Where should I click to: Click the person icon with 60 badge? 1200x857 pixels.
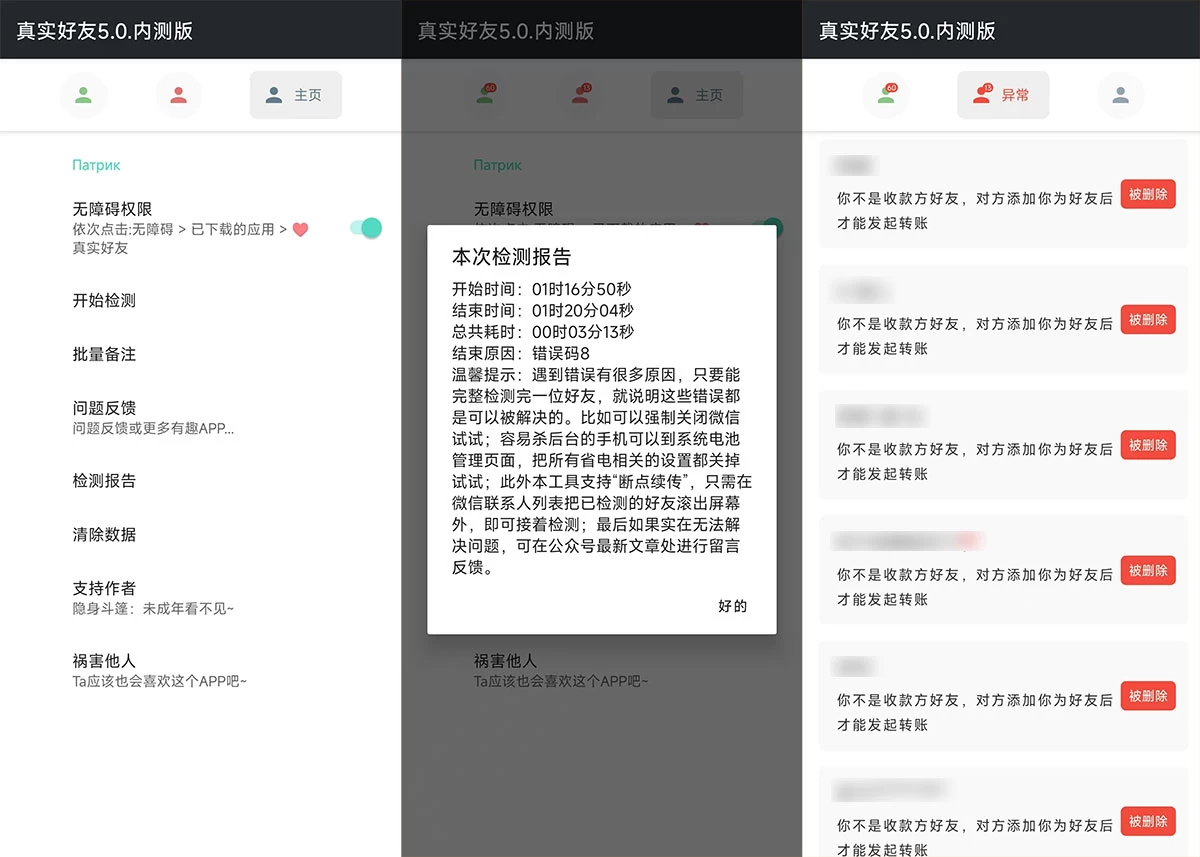click(x=886, y=94)
